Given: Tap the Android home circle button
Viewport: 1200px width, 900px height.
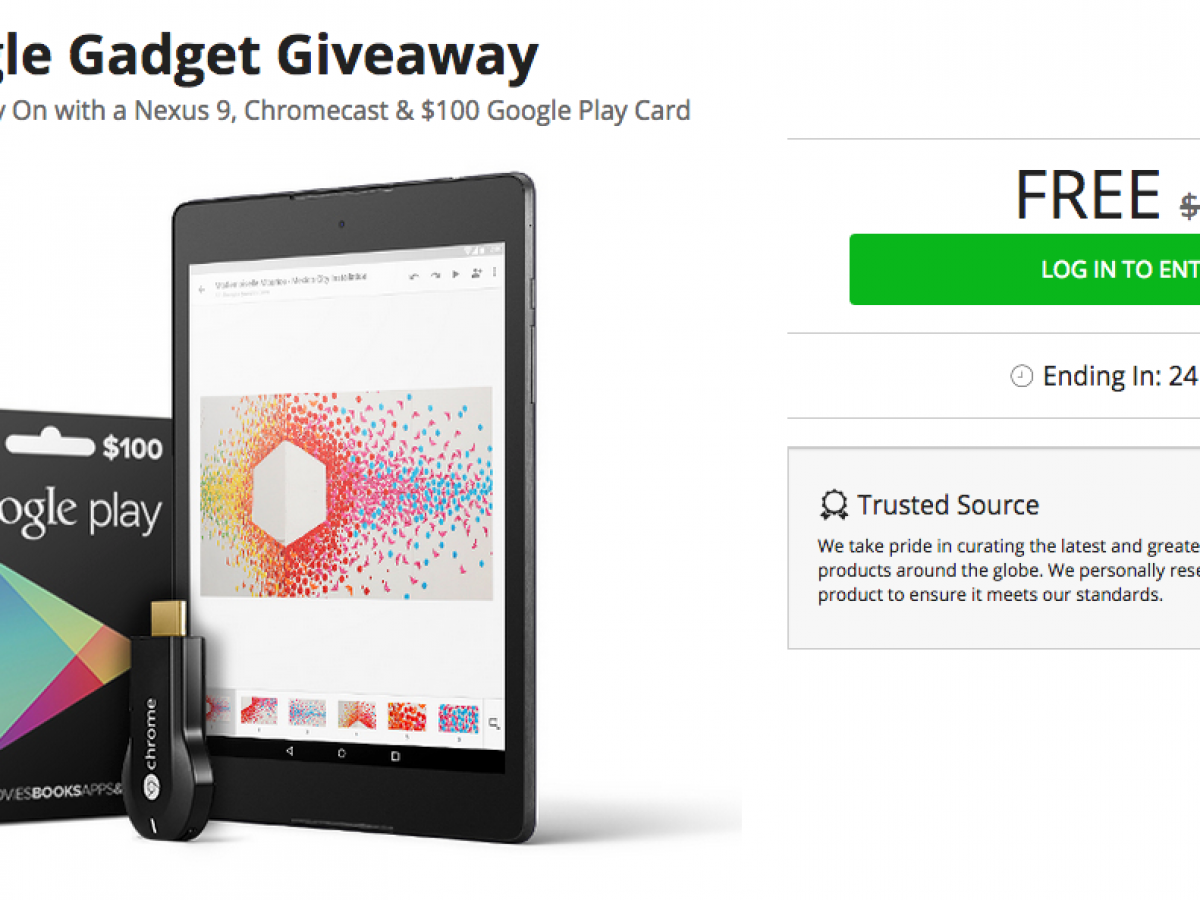Looking at the screenshot, I should coord(342,752).
